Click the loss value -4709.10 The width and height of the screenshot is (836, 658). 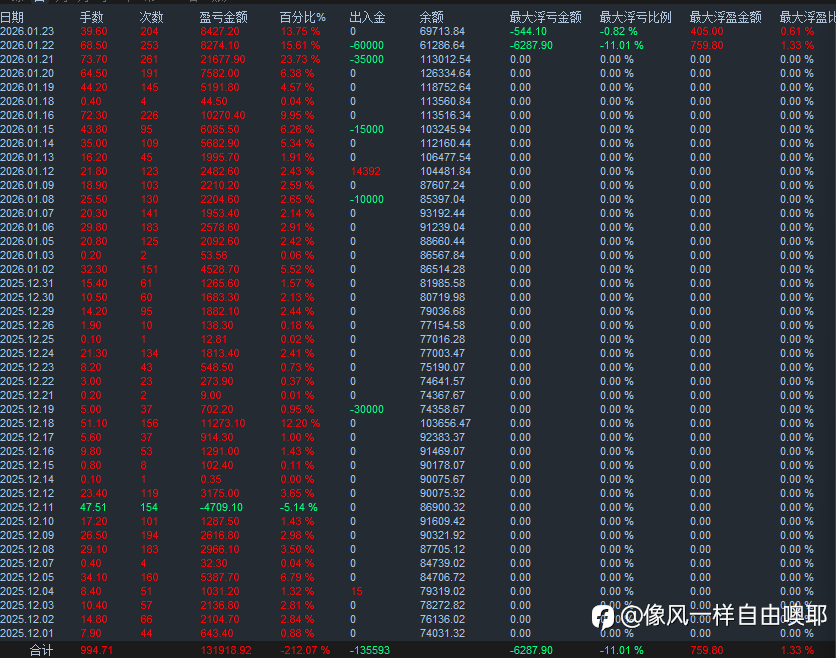(x=221, y=507)
